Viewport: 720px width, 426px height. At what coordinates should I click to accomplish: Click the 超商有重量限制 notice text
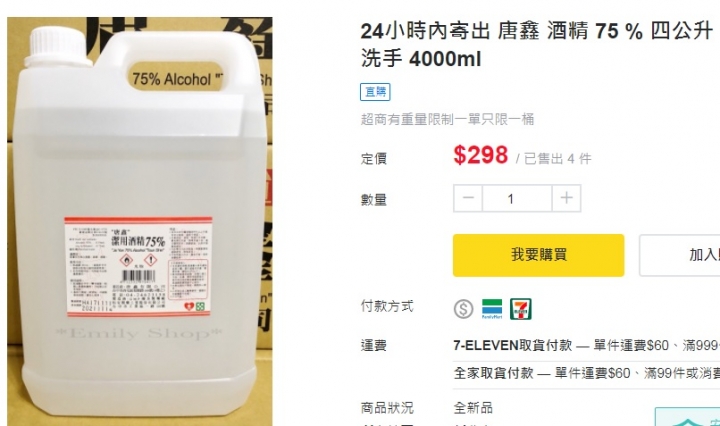click(x=447, y=119)
